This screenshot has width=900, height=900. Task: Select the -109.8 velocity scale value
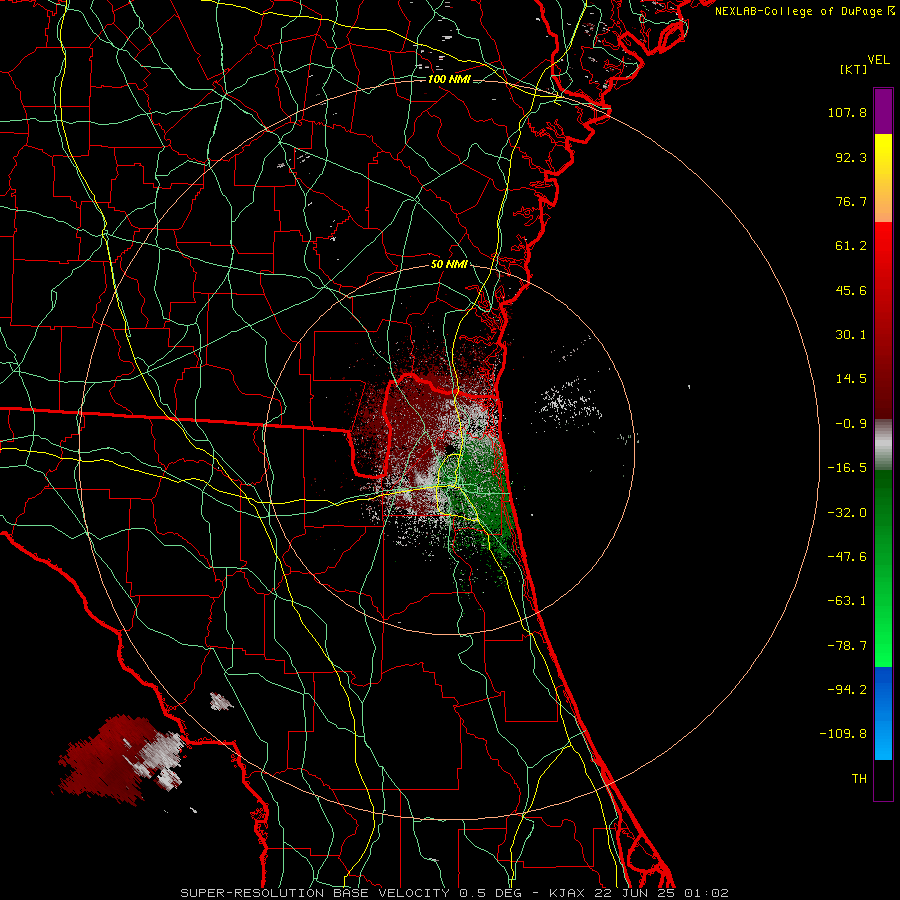[x=843, y=734]
